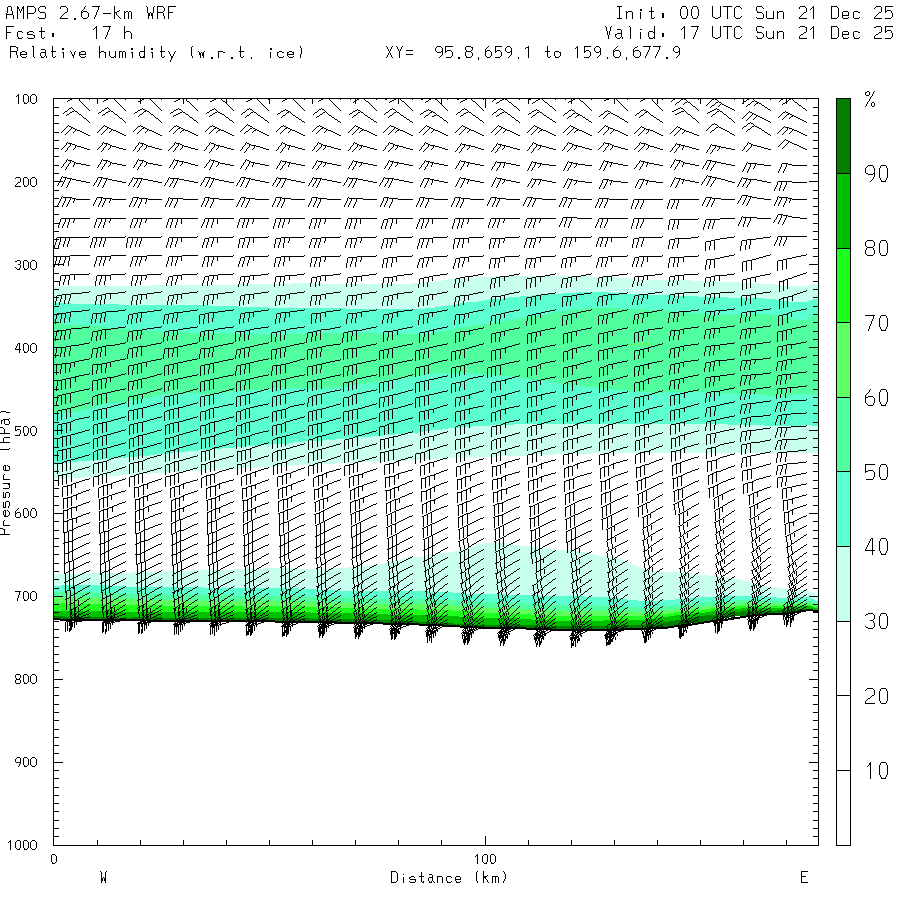Click the 200 hPa pressure axis label

26,182
